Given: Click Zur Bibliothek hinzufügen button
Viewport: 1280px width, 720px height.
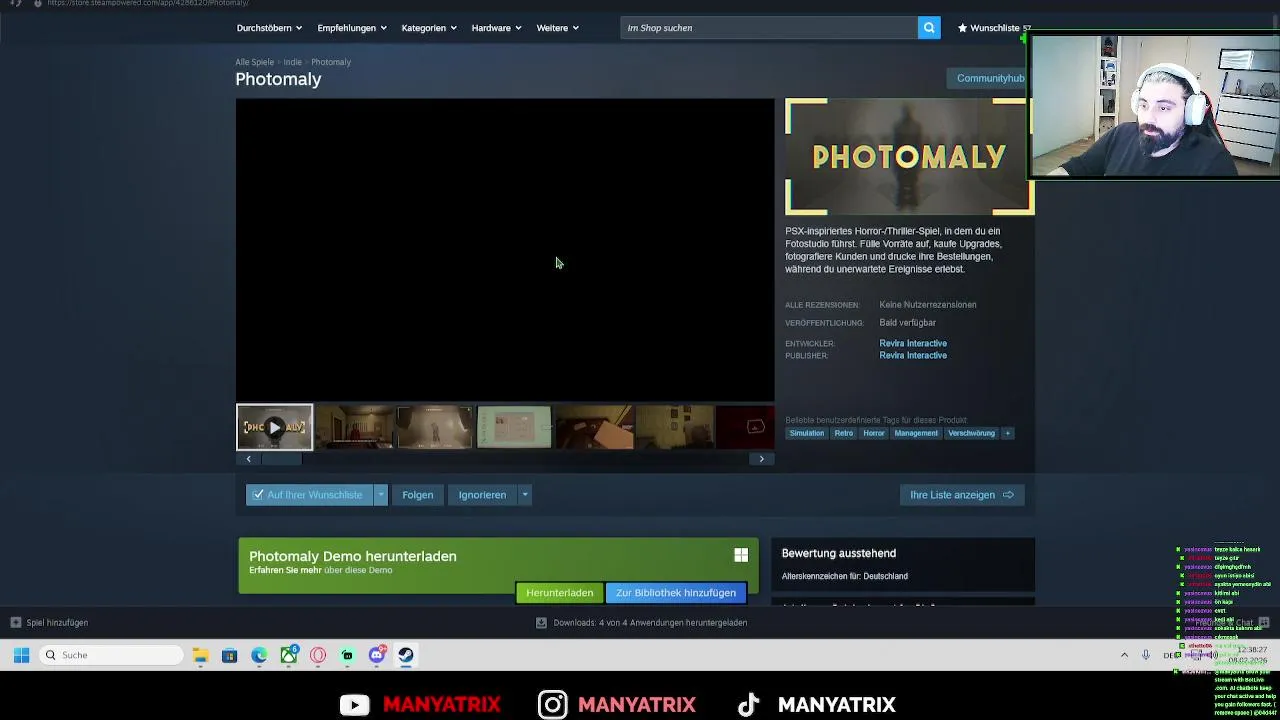Looking at the screenshot, I should 676,593.
